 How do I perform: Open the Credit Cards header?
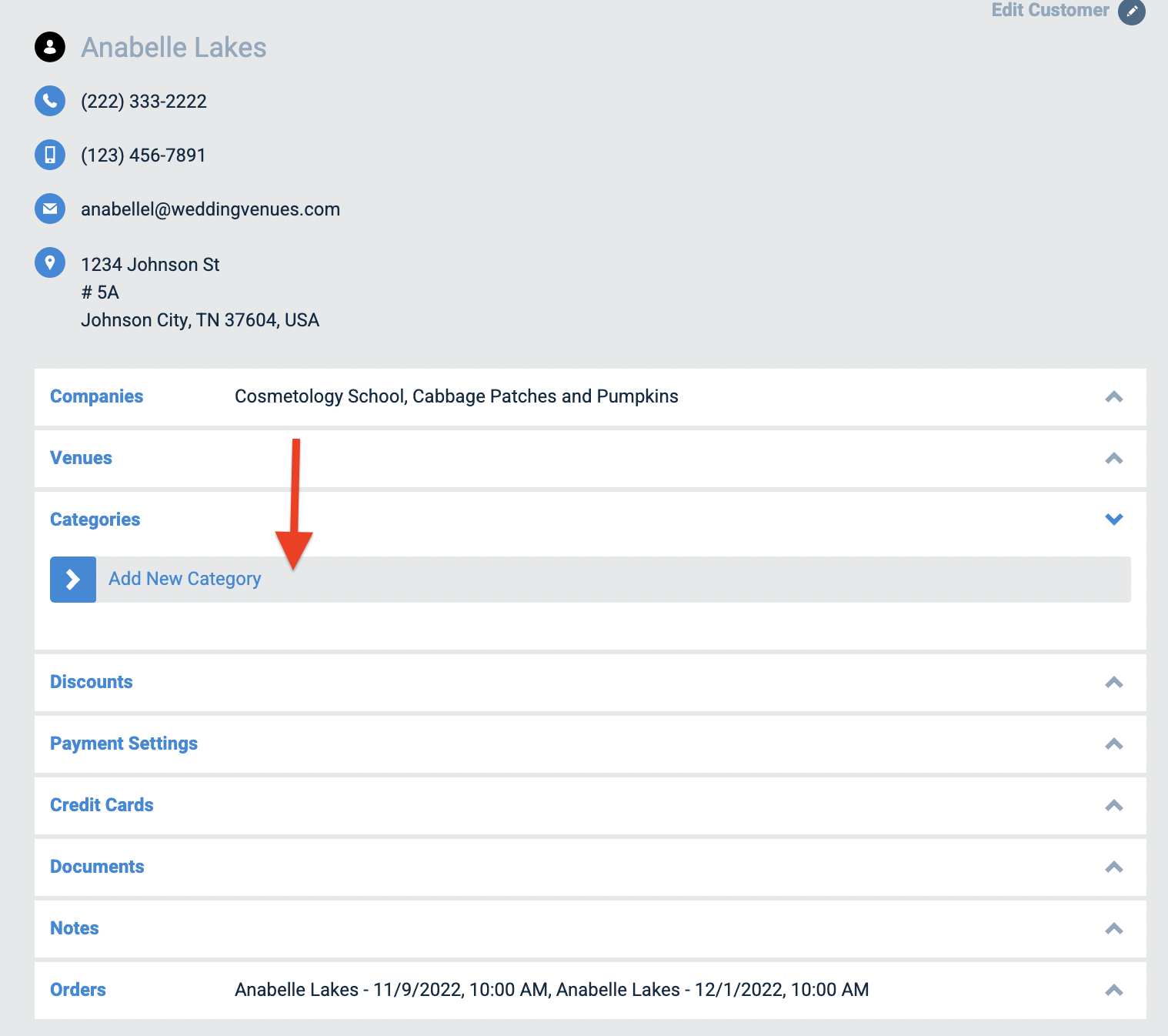point(102,805)
